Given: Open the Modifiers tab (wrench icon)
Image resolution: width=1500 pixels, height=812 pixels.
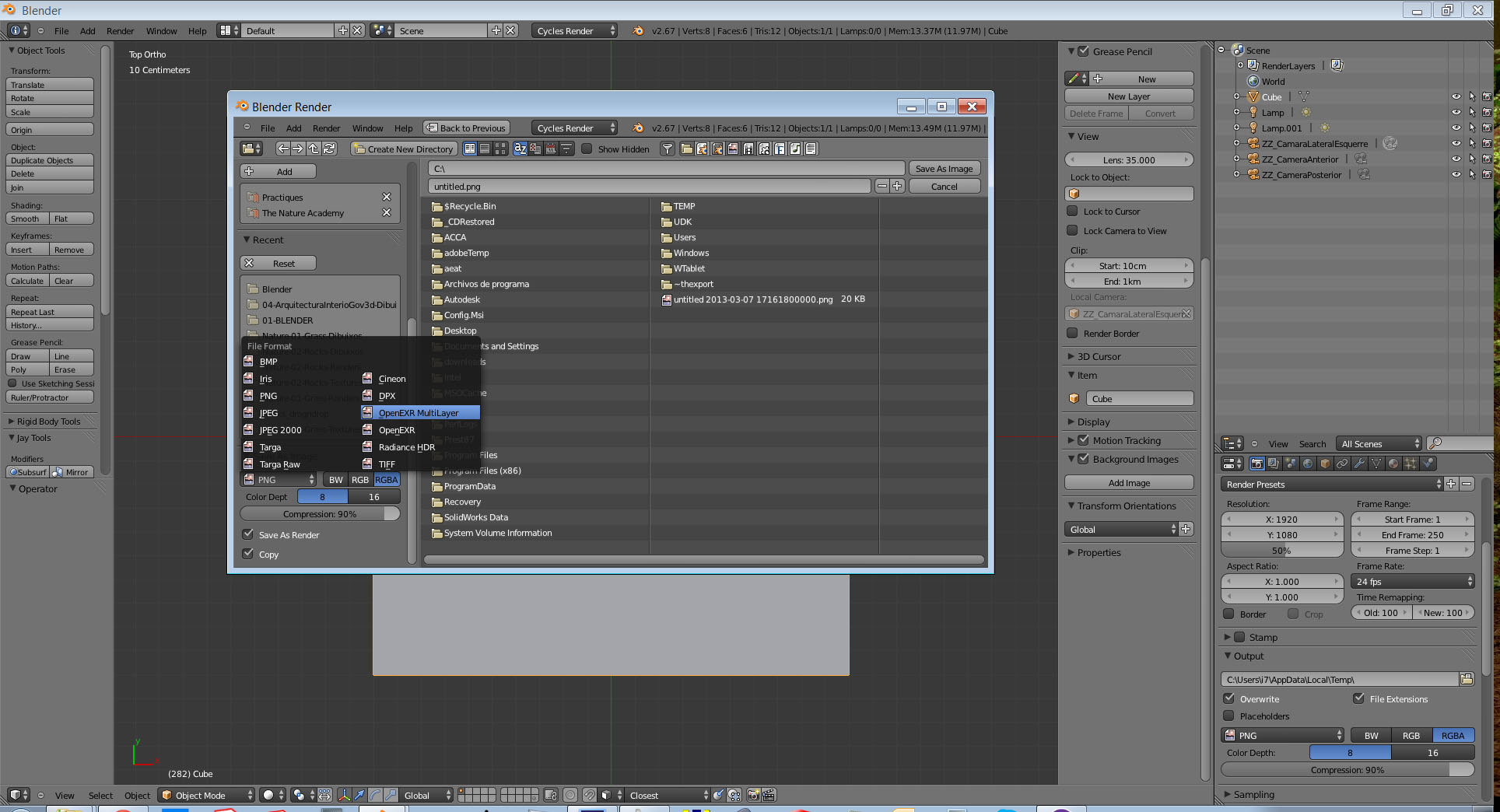Looking at the screenshot, I should (1359, 464).
